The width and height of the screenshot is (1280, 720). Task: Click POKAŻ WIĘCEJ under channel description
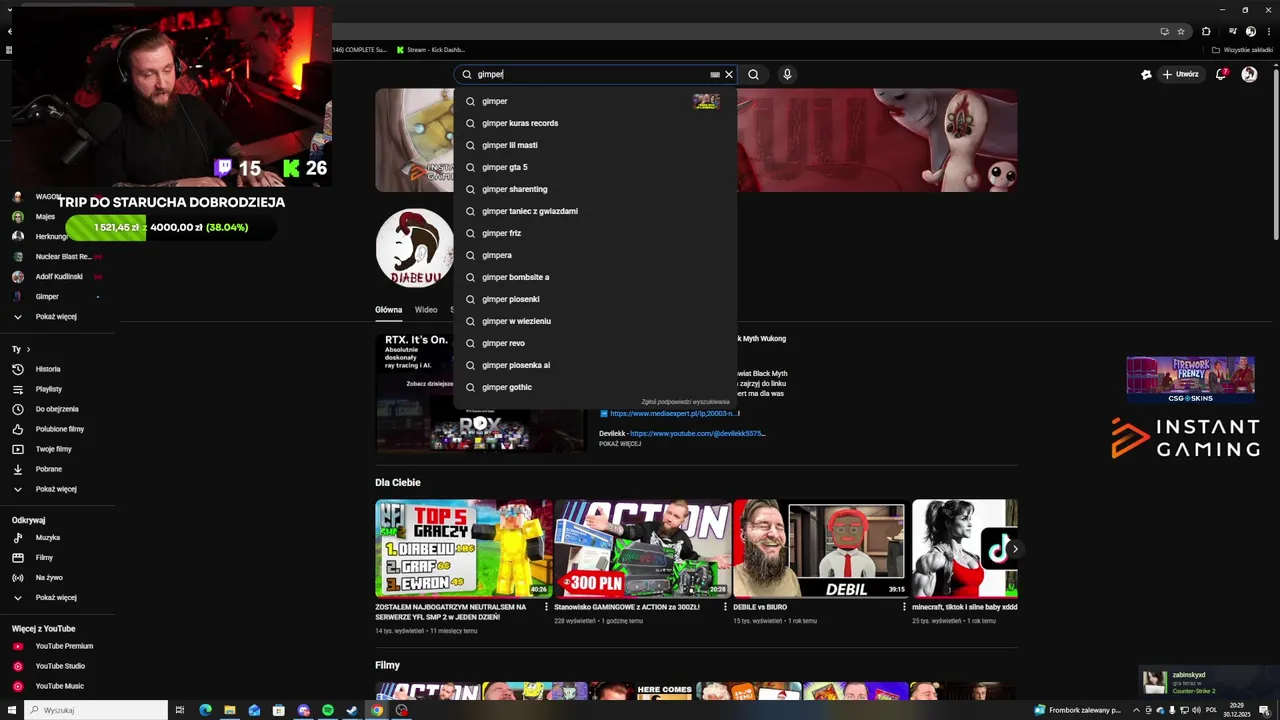click(620, 444)
